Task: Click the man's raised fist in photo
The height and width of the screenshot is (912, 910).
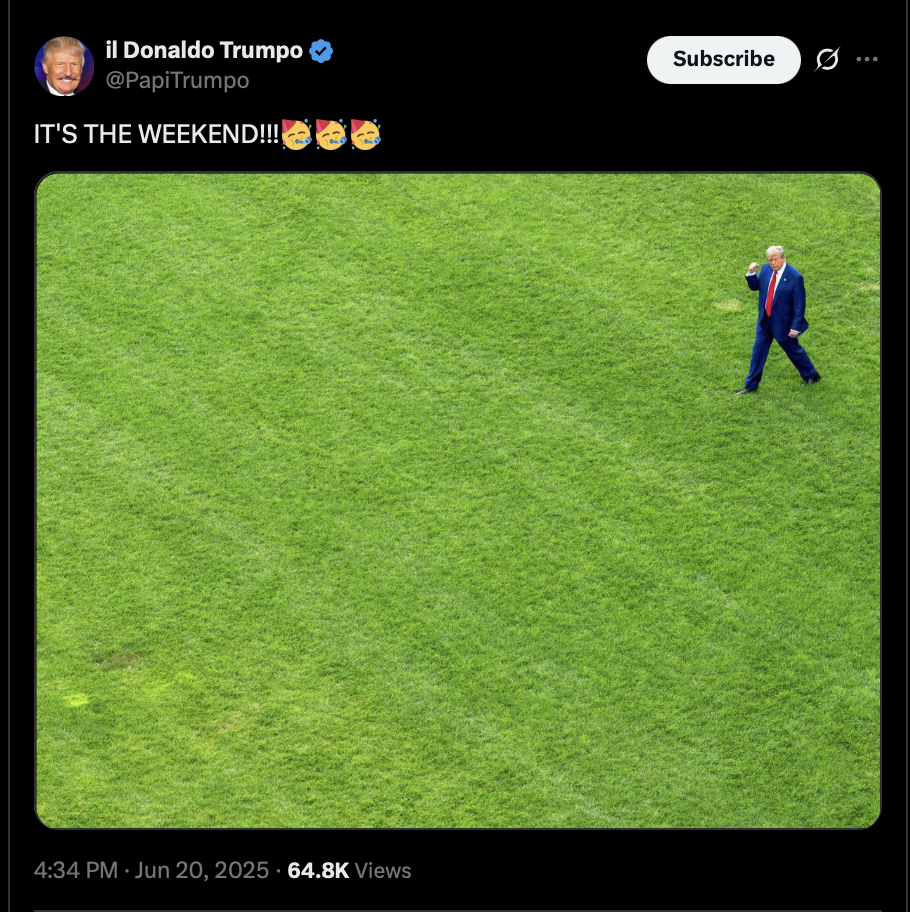Action: (x=753, y=268)
